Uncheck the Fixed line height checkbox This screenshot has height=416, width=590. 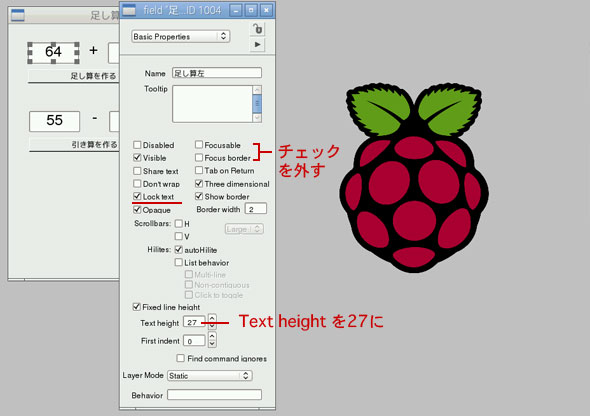click(x=137, y=307)
